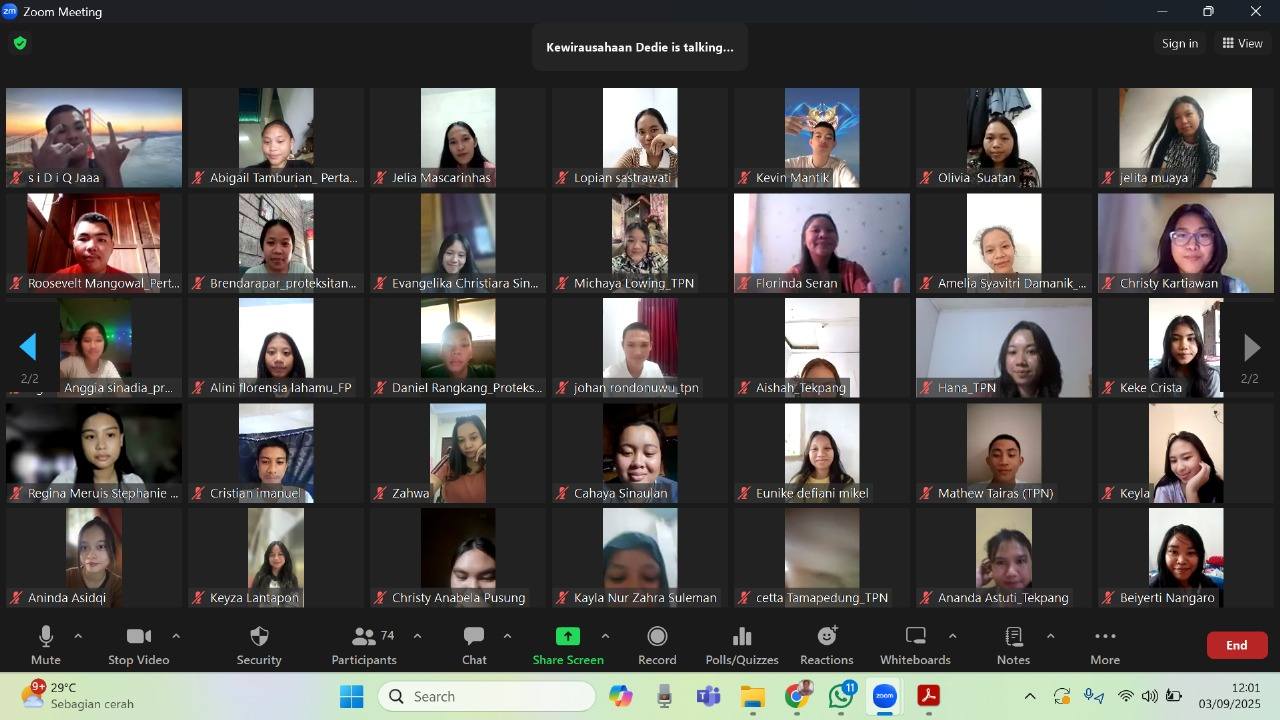The height and width of the screenshot is (720, 1280).
Task: Go to next gallery page arrow
Action: tap(1251, 347)
